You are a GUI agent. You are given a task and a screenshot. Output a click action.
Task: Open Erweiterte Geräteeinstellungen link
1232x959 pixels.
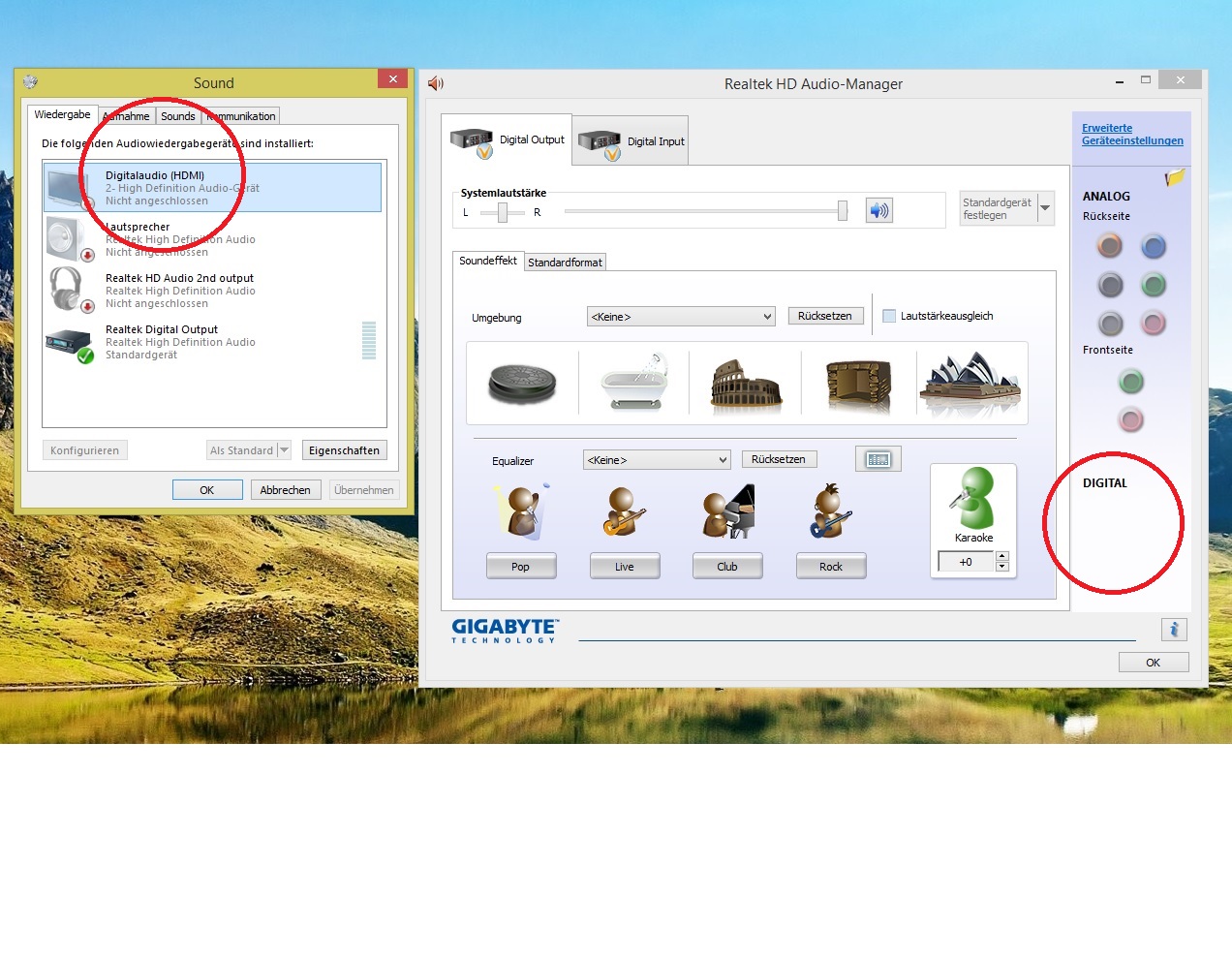coord(1132,134)
